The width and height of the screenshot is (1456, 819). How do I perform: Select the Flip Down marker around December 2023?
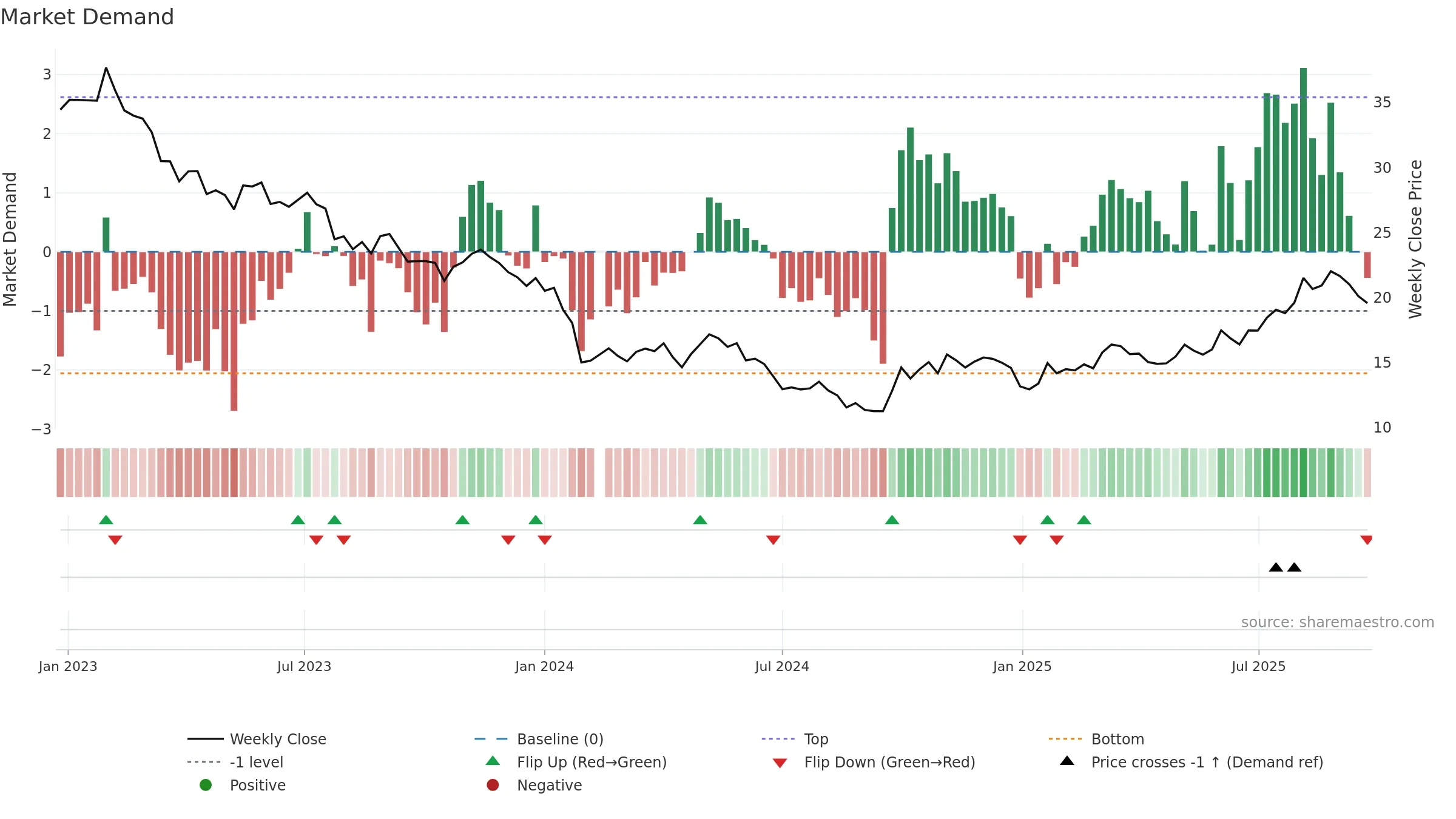tap(508, 540)
